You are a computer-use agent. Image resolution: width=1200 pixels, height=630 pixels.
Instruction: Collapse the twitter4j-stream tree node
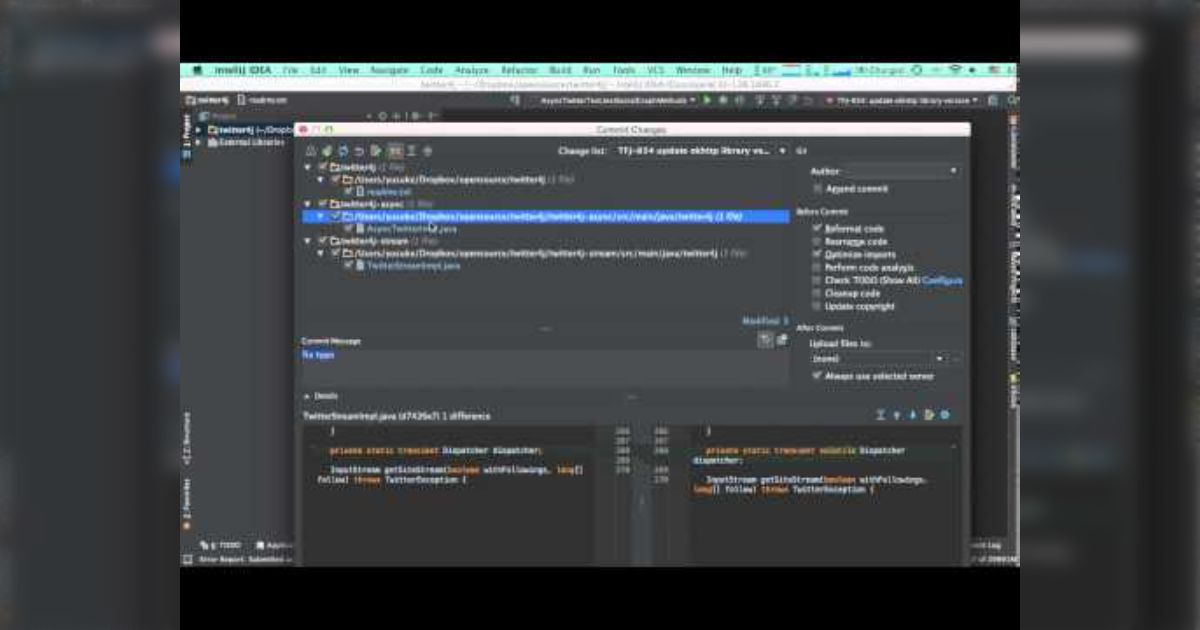tap(309, 241)
